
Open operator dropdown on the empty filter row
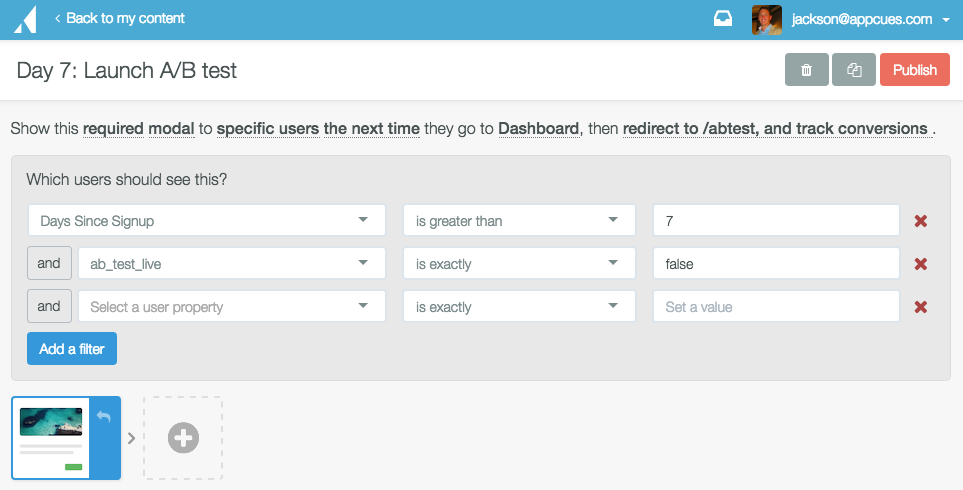pyautogui.click(x=519, y=306)
